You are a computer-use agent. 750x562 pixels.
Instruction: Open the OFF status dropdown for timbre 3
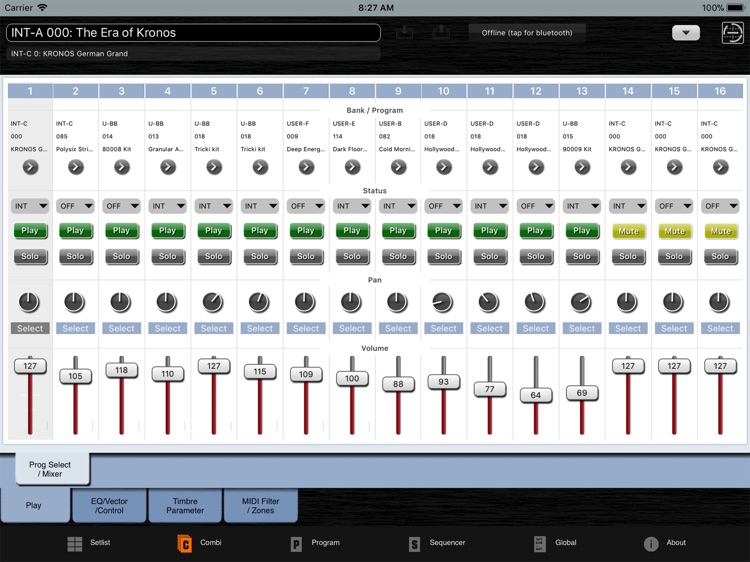click(x=121, y=206)
